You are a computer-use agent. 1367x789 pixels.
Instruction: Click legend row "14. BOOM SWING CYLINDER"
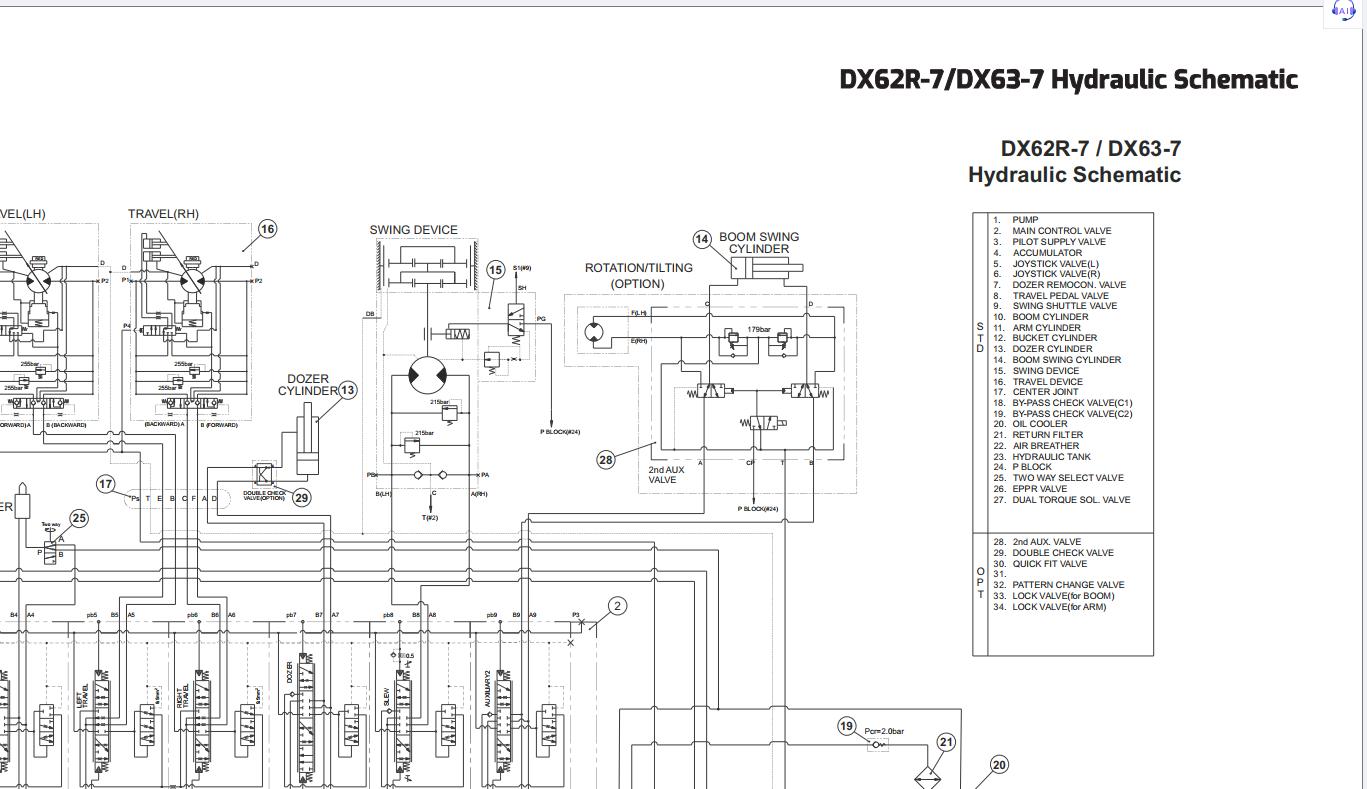[1056, 360]
